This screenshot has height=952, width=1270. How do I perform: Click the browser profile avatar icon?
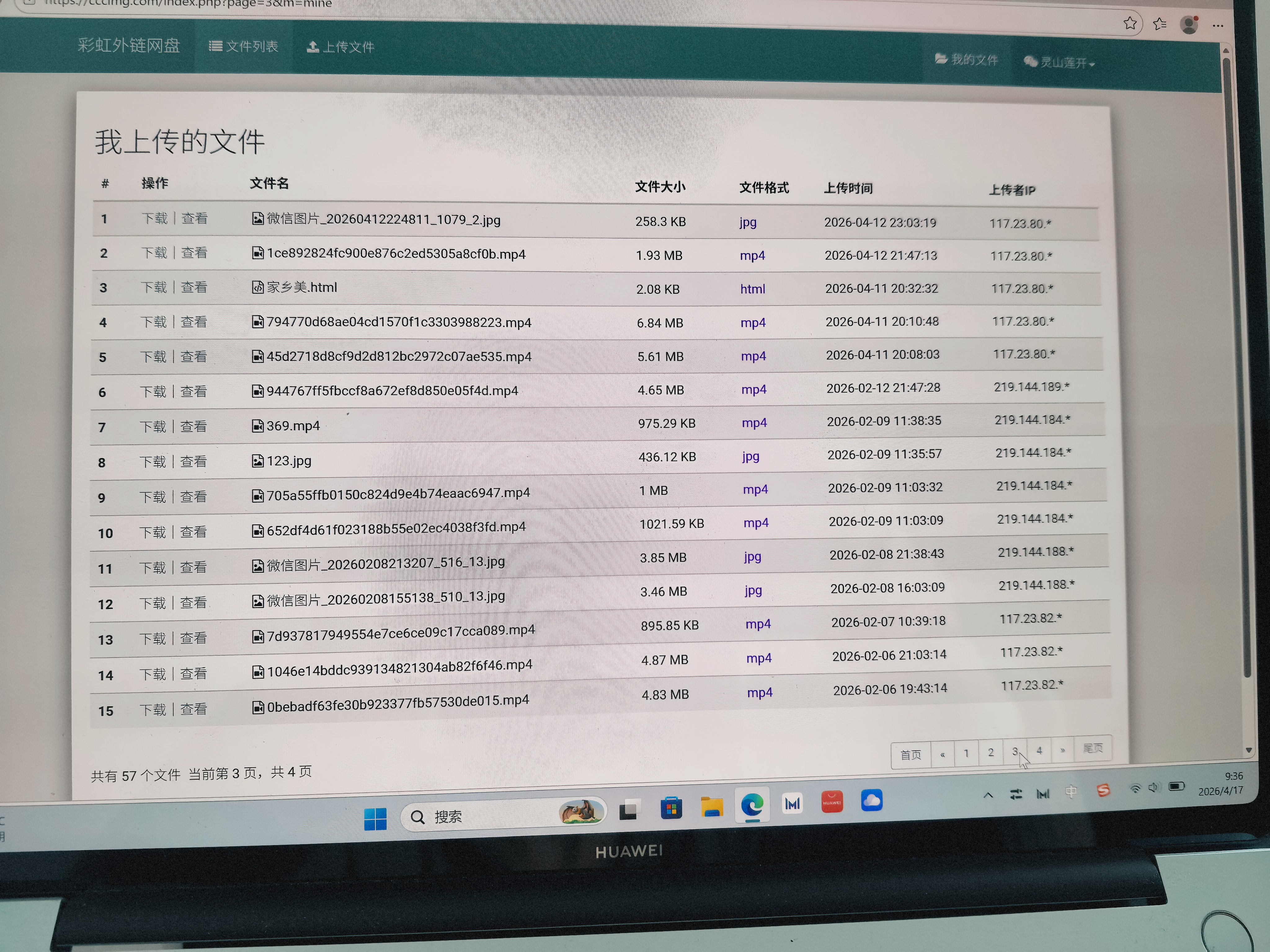pos(1188,25)
